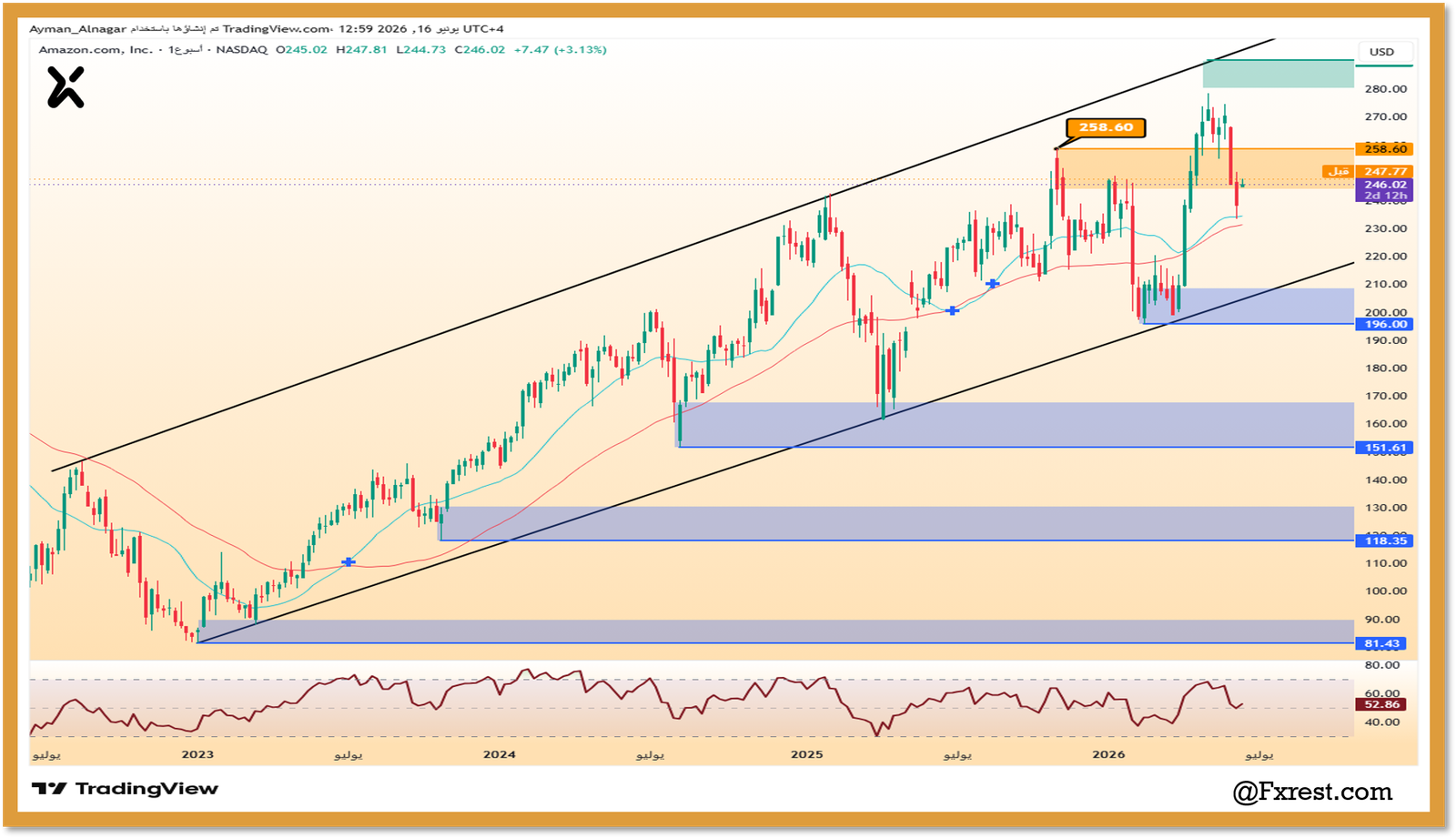Click the blue 196.00 price label
The width and height of the screenshot is (1456, 838).
pyautogui.click(x=1384, y=325)
